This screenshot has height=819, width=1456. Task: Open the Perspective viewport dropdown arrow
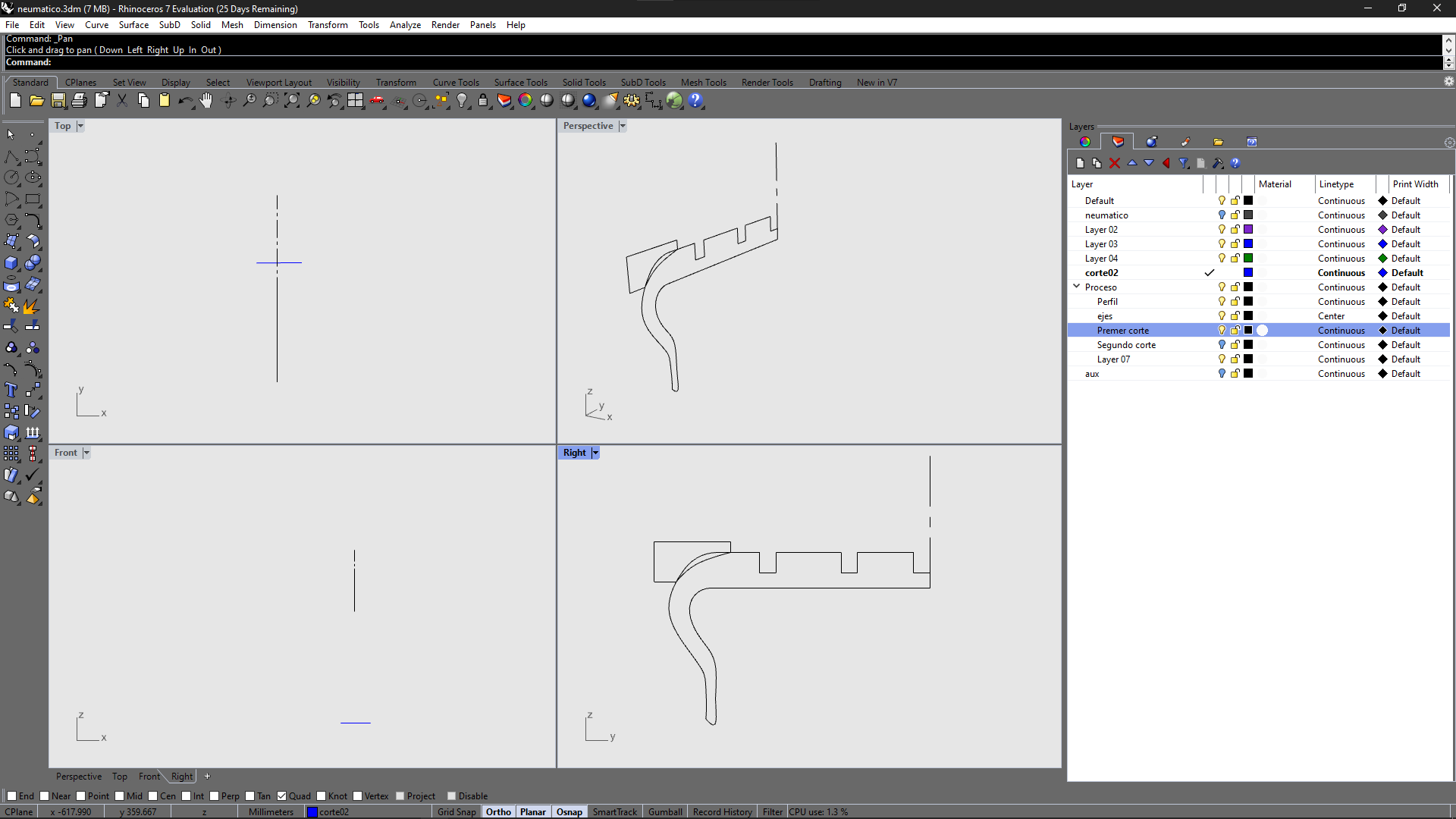click(623, 126)
